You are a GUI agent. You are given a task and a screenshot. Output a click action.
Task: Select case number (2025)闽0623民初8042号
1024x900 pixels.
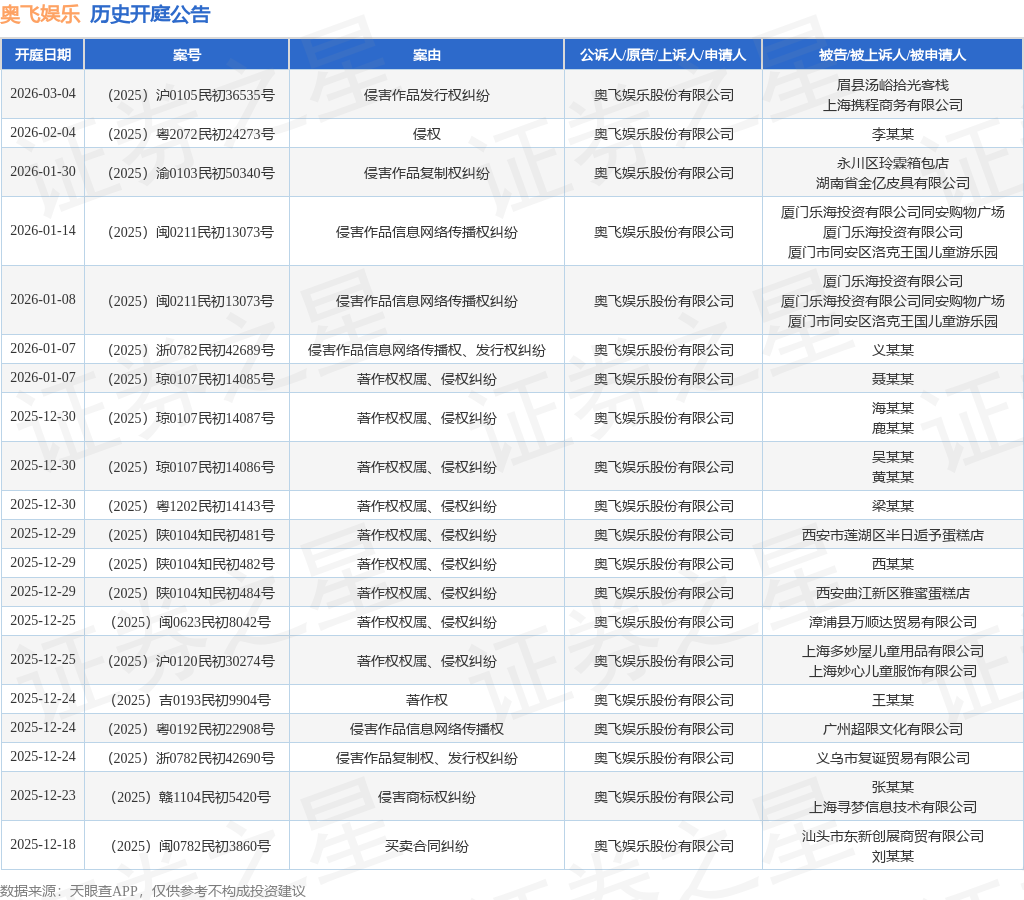pyautogui.click(x=191, y=622)
